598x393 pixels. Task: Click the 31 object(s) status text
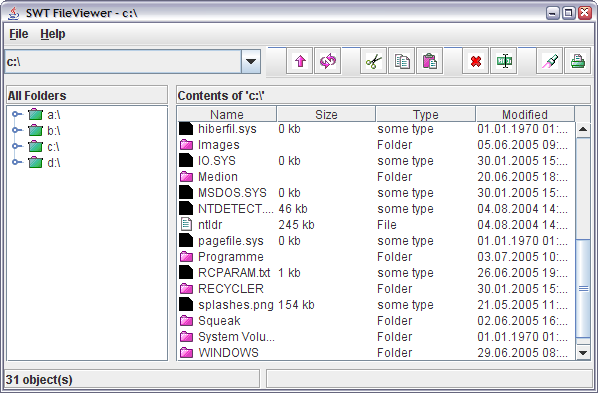coord(39,380)
